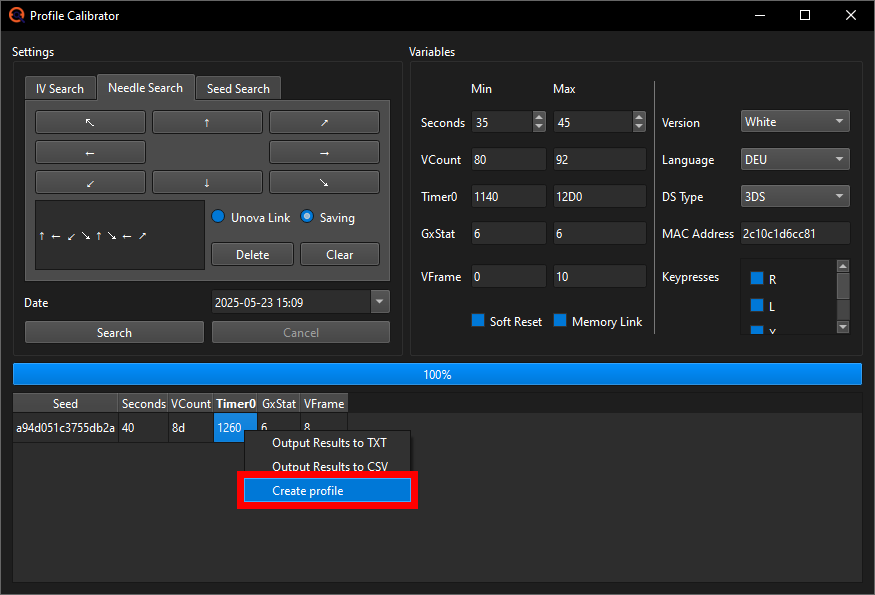Viewport: 875px width, 595px height.
Task: Click the 100% progress bar
Action: [x=437, y=374]
